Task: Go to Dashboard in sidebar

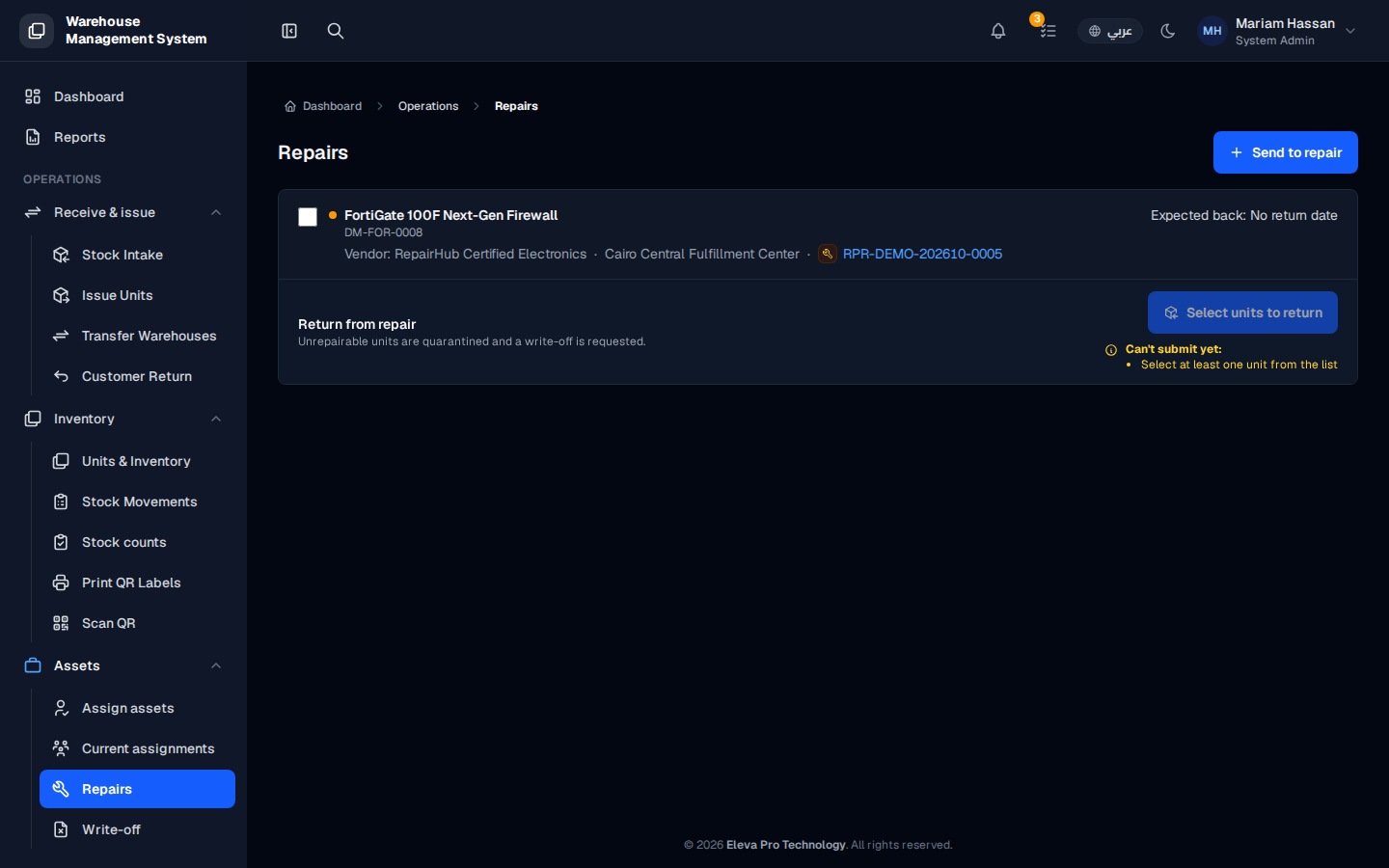Action: 123,96
